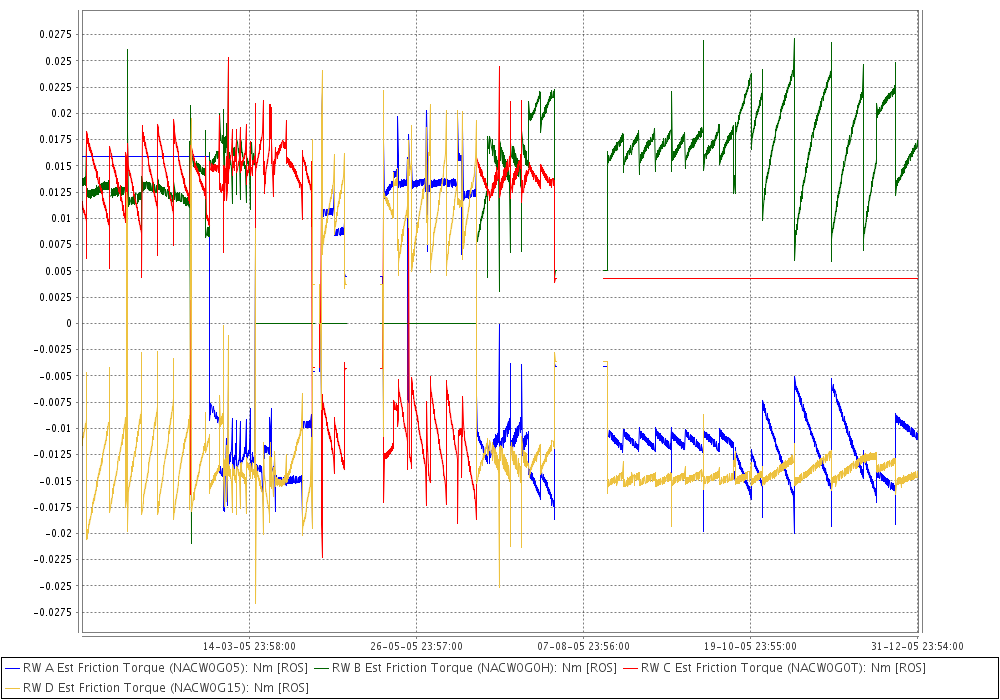
Task: Click the -0.025 y-axis label
Action: (x=55, y=586)
